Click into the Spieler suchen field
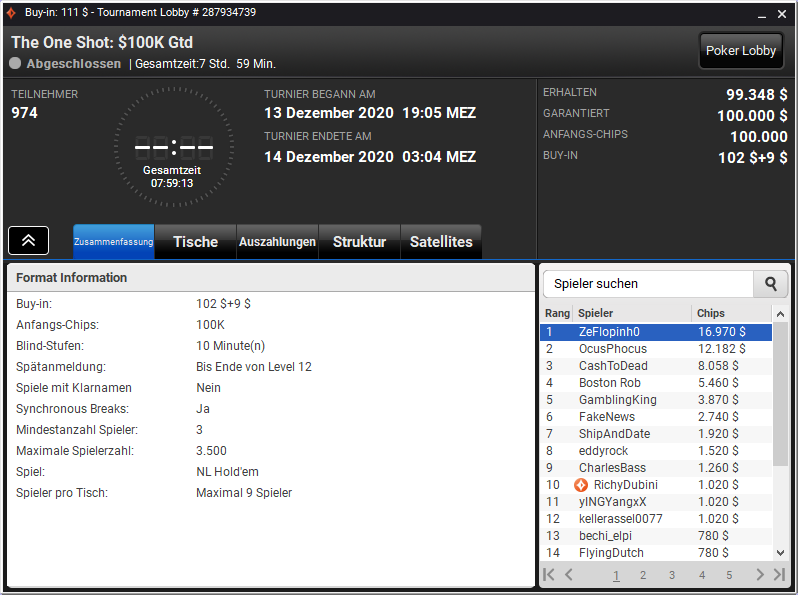Image resolution: width=798 pixels, height=595 pixels. coord(648,284)
